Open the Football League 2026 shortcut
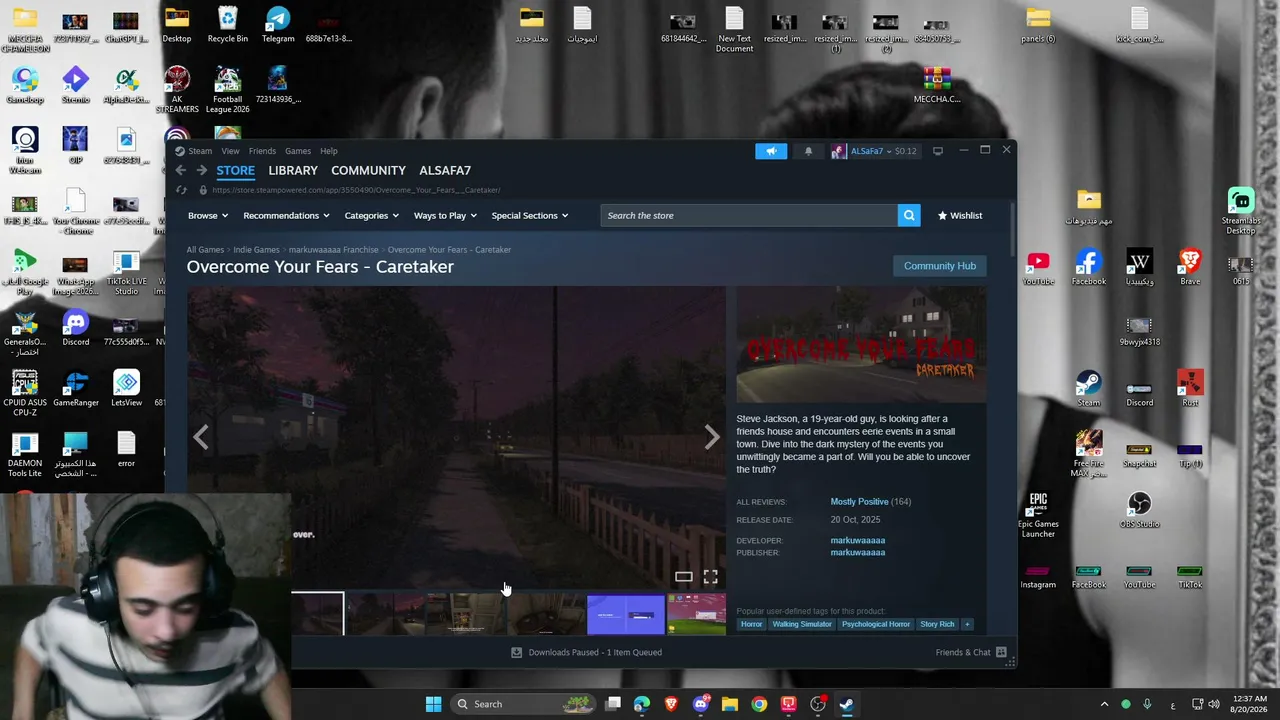The image size is (1280, 720). (x=227, y=90)
